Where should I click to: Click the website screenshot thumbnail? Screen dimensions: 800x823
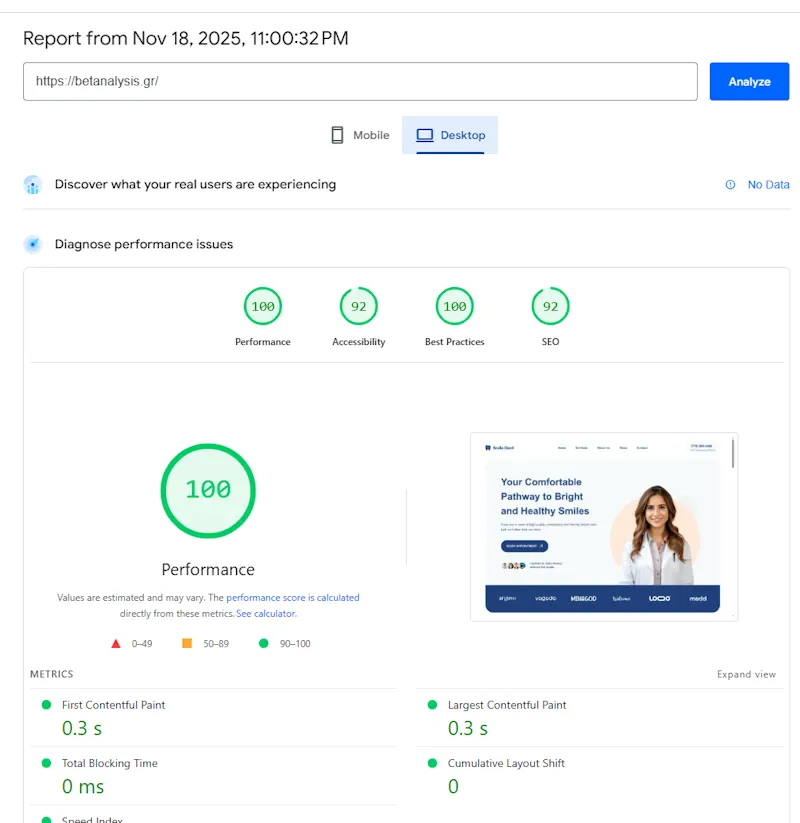(603, 527)
